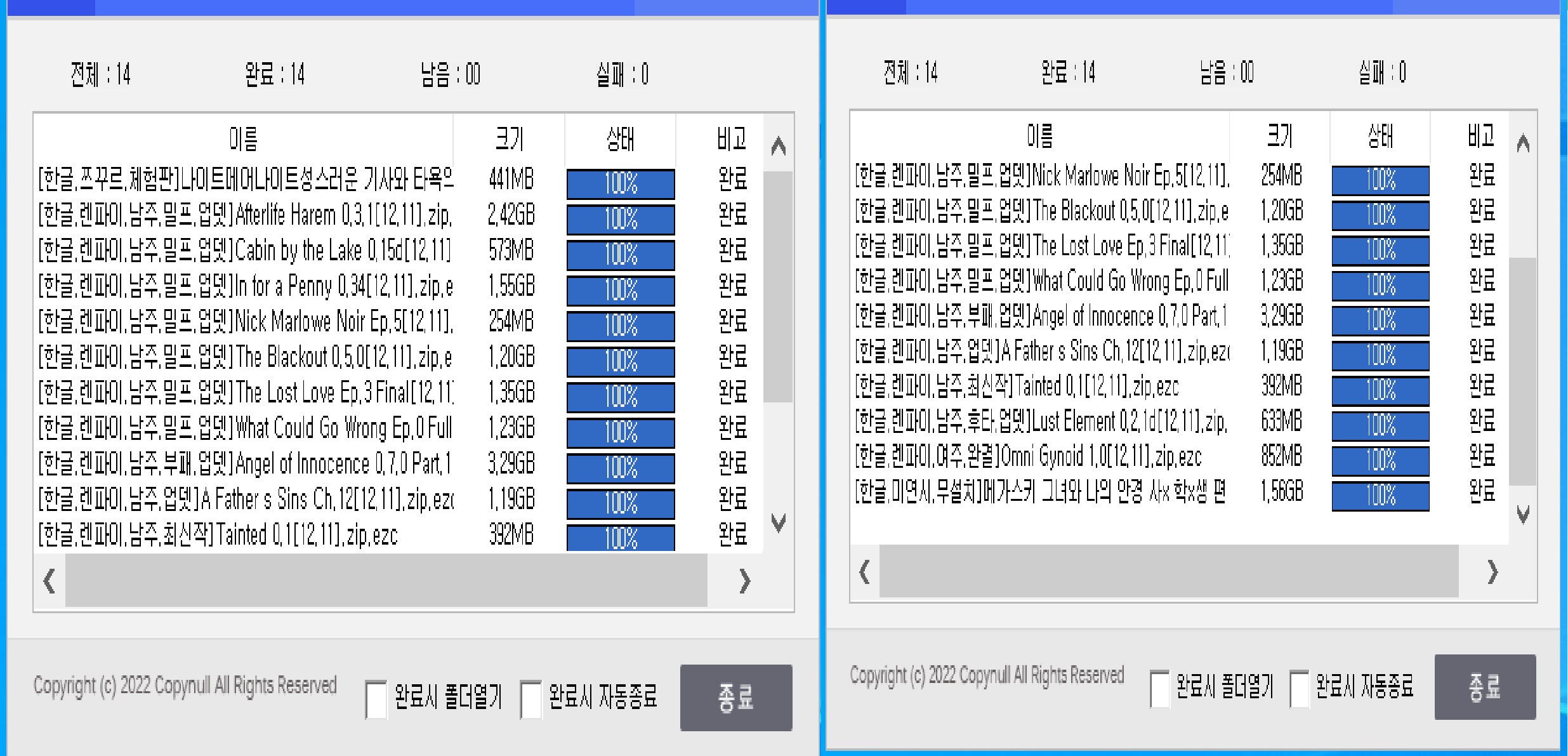Check 완료시 자동종료 in right window

point(1299,689)
